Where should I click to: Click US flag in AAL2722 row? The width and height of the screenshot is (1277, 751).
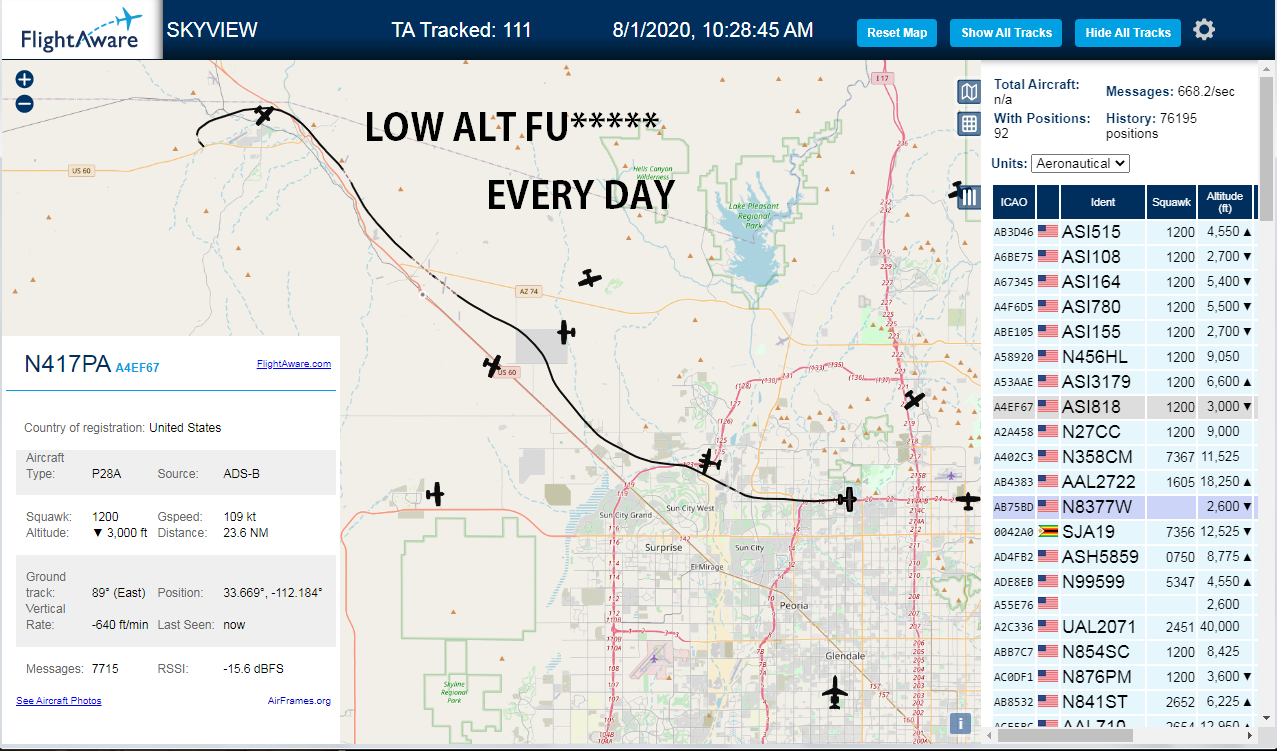1048,481
